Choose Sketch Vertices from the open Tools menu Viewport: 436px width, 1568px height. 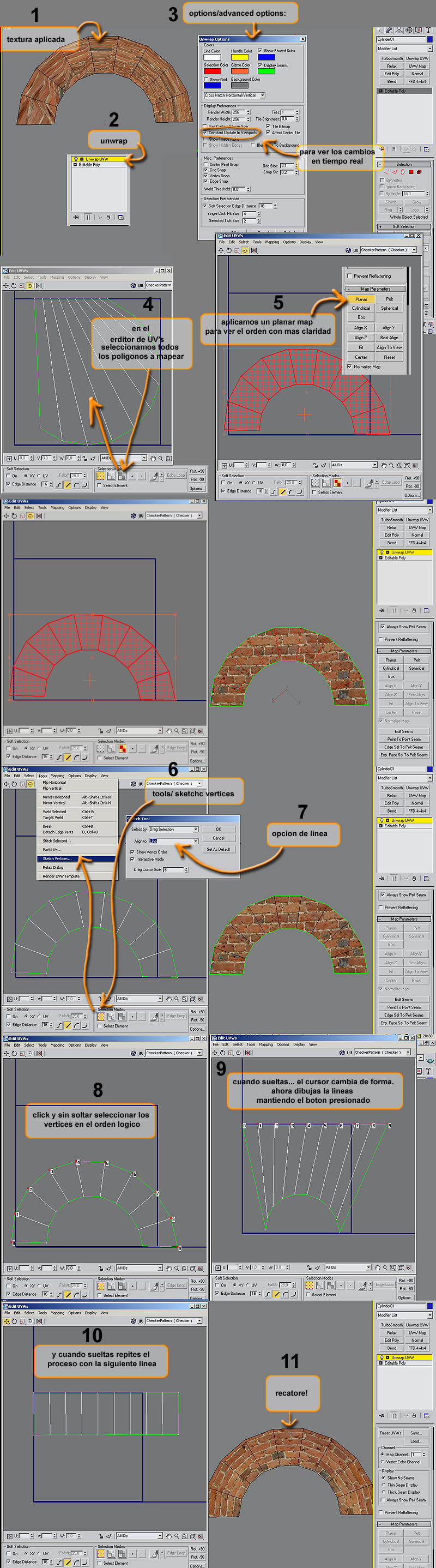pos(77,859)
